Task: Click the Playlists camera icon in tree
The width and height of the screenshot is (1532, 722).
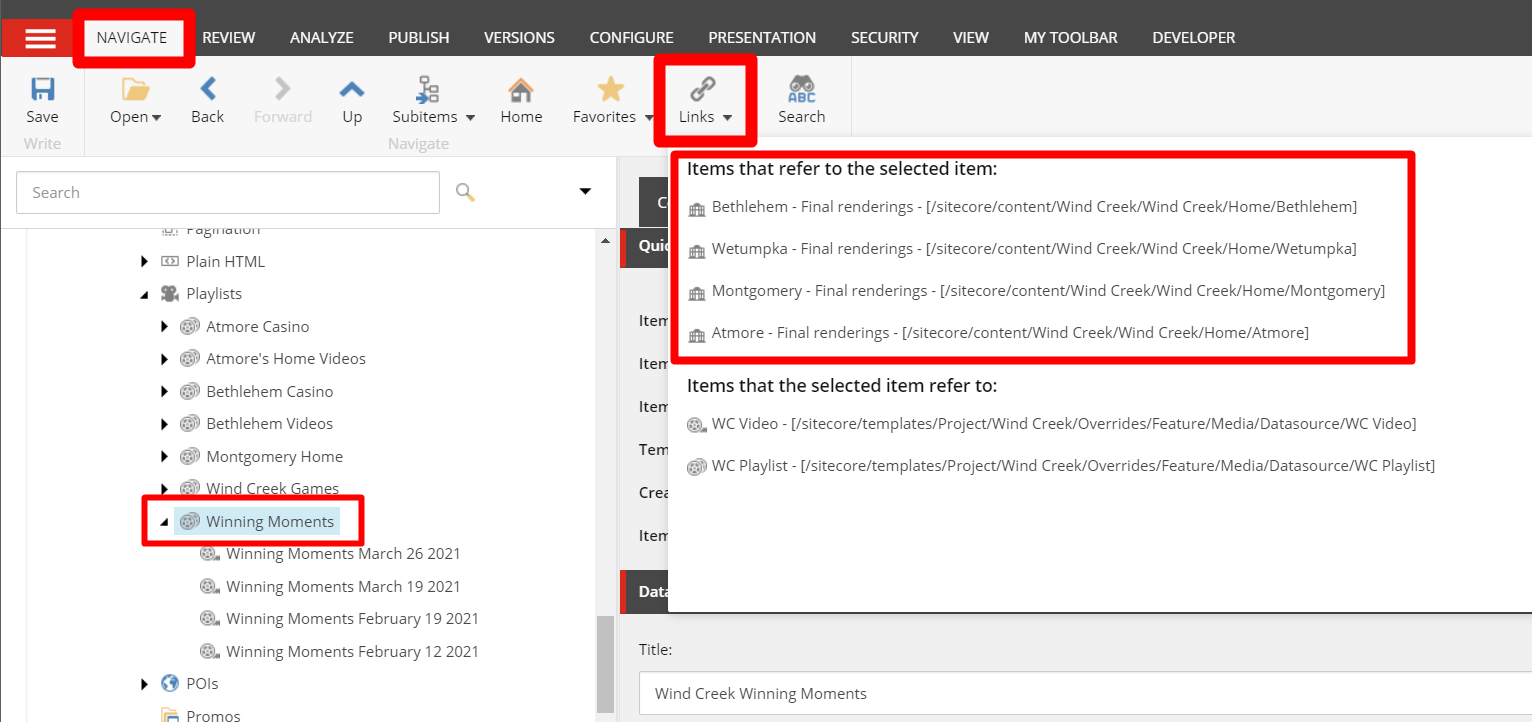Action: [170, 294]
